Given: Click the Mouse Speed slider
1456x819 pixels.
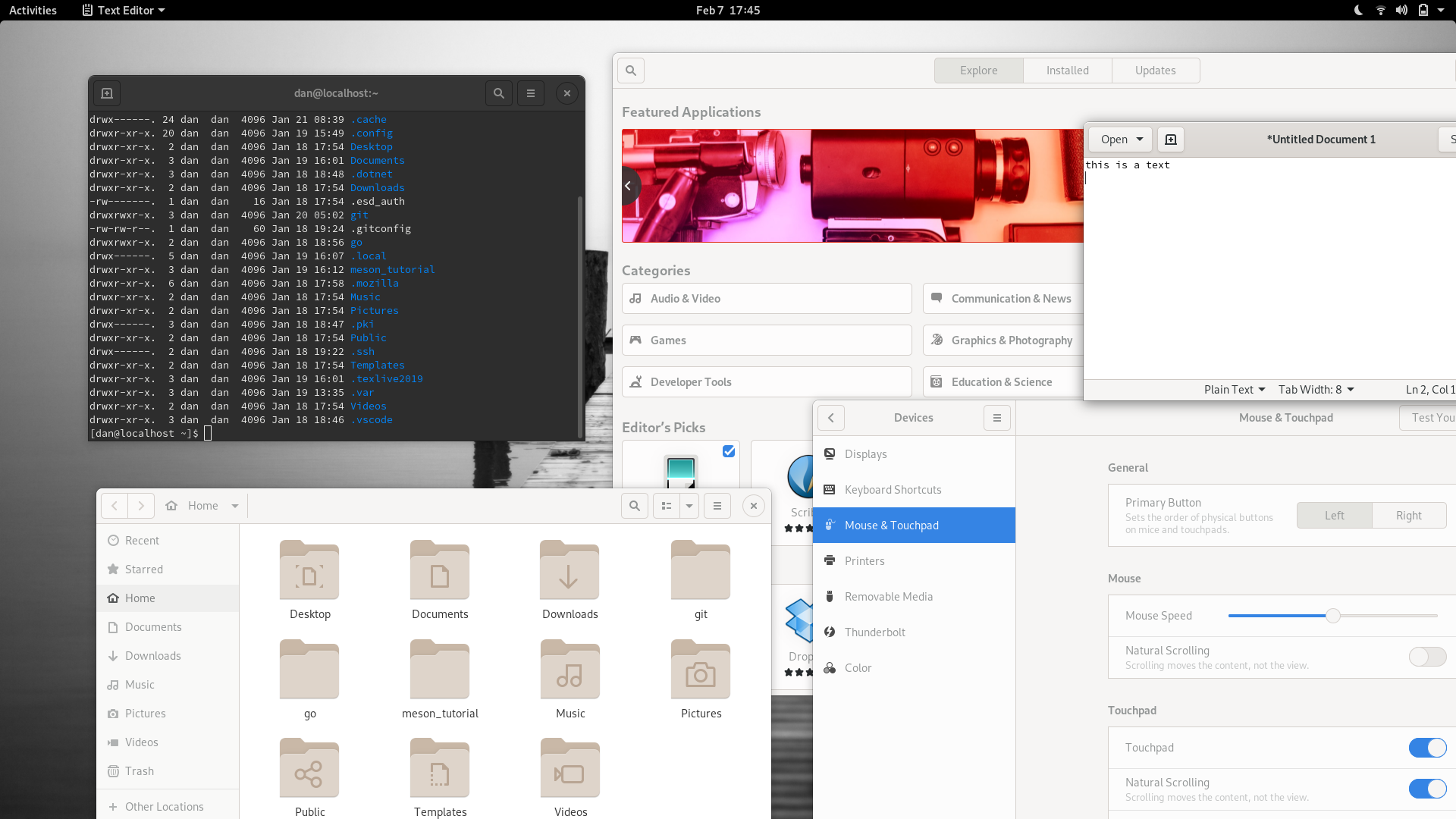Looking at the screenshot, I should (x=1332, y=616).
